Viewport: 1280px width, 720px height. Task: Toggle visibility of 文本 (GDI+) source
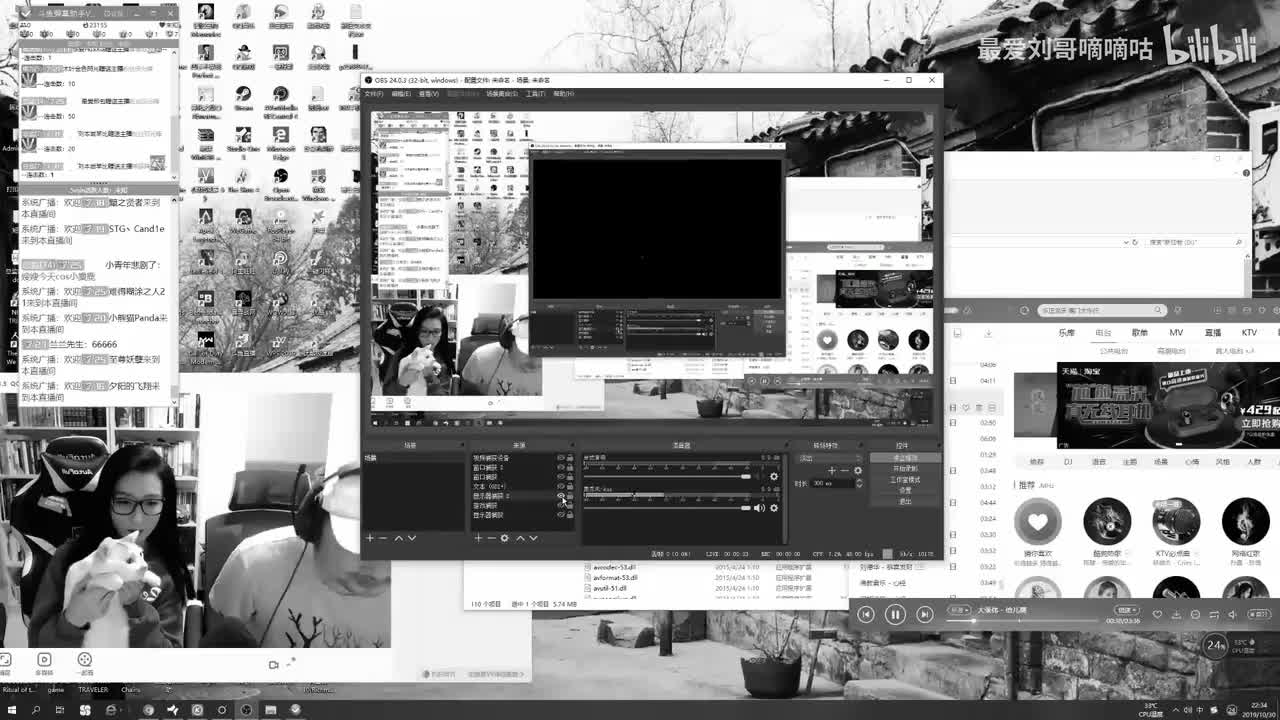click(560, 486)
